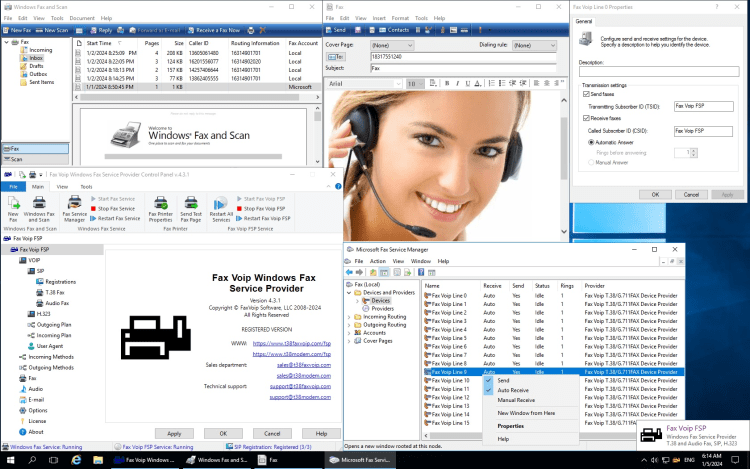The width and height of the screenshot is (750, 469).
Task: Click help book icon in Fax Service Manager toolbar
Action: (x=421, y=273)
